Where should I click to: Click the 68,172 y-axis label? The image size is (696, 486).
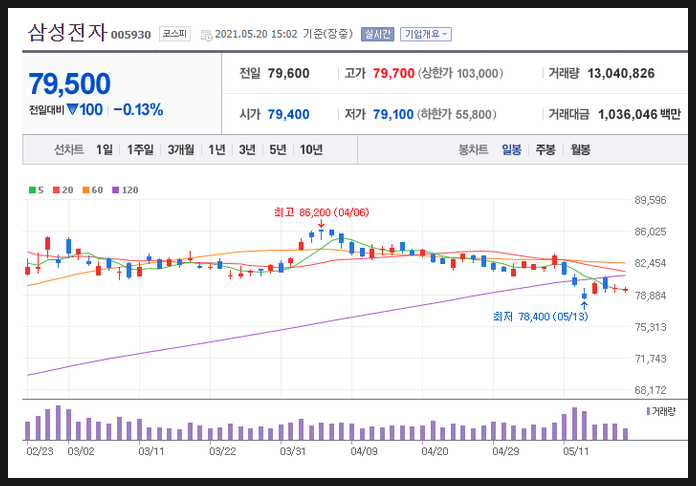650,390
